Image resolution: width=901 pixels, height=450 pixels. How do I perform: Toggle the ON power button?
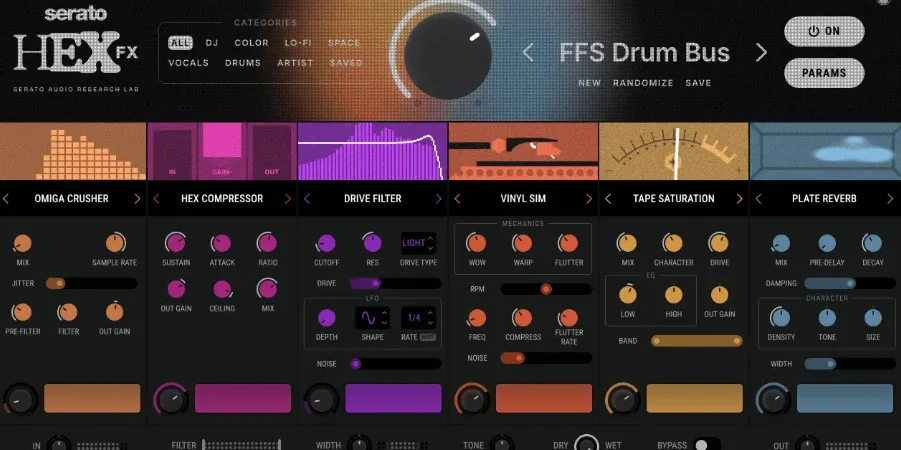point(824,32)
